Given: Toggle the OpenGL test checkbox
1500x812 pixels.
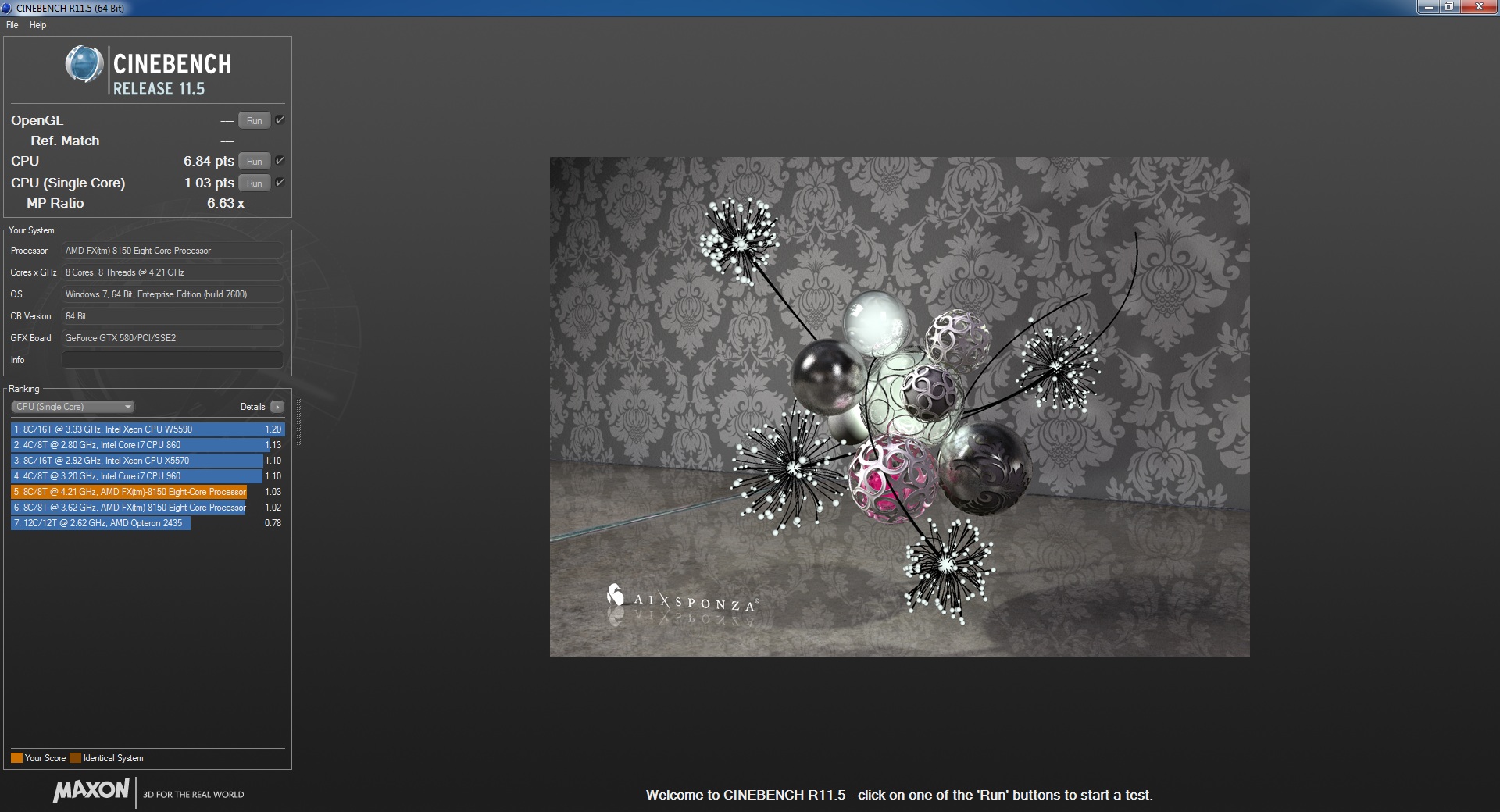Looking at the screenshot, I should [280, 119].
